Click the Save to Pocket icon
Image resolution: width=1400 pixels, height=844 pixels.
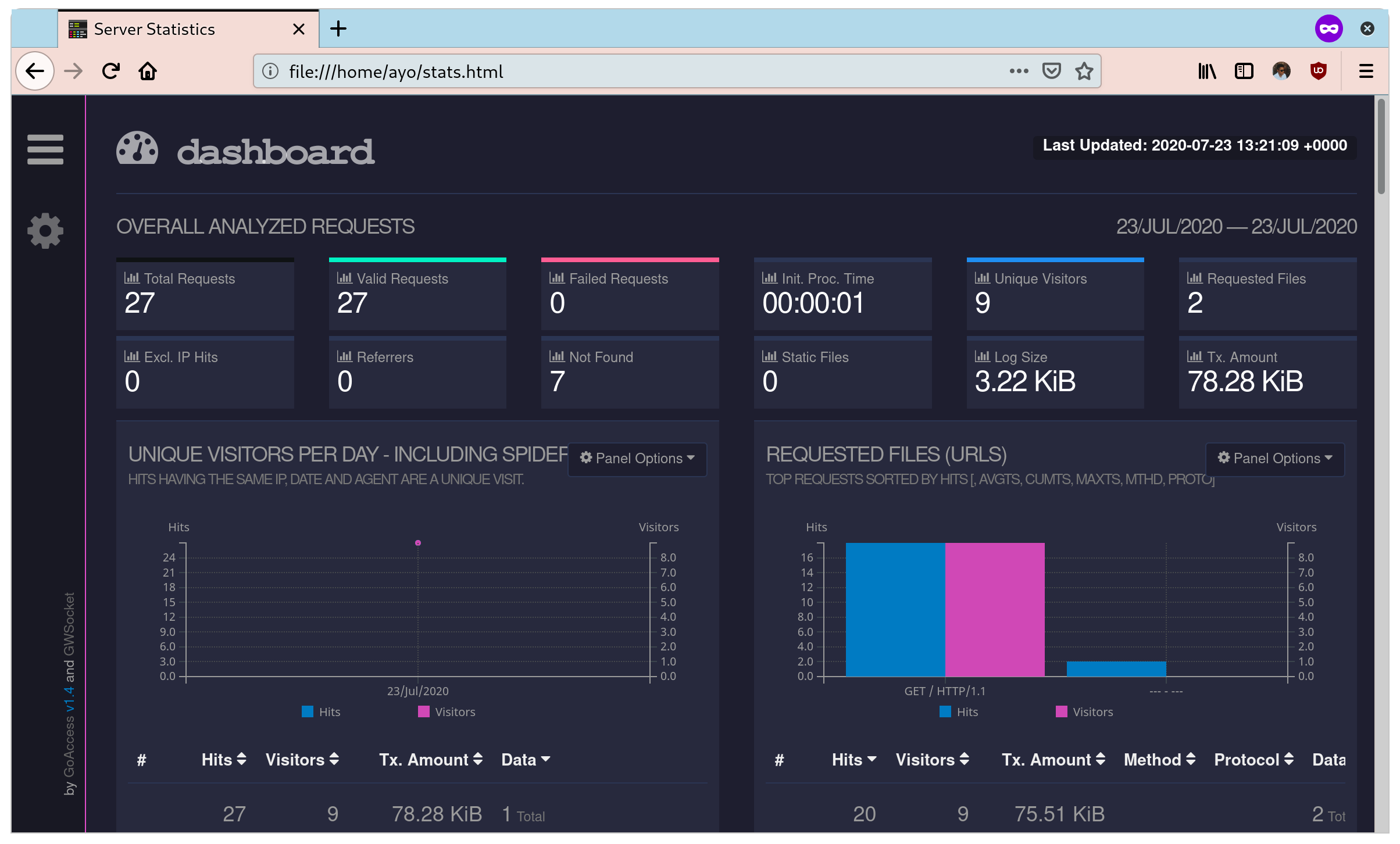click(x=1051, y=71)
